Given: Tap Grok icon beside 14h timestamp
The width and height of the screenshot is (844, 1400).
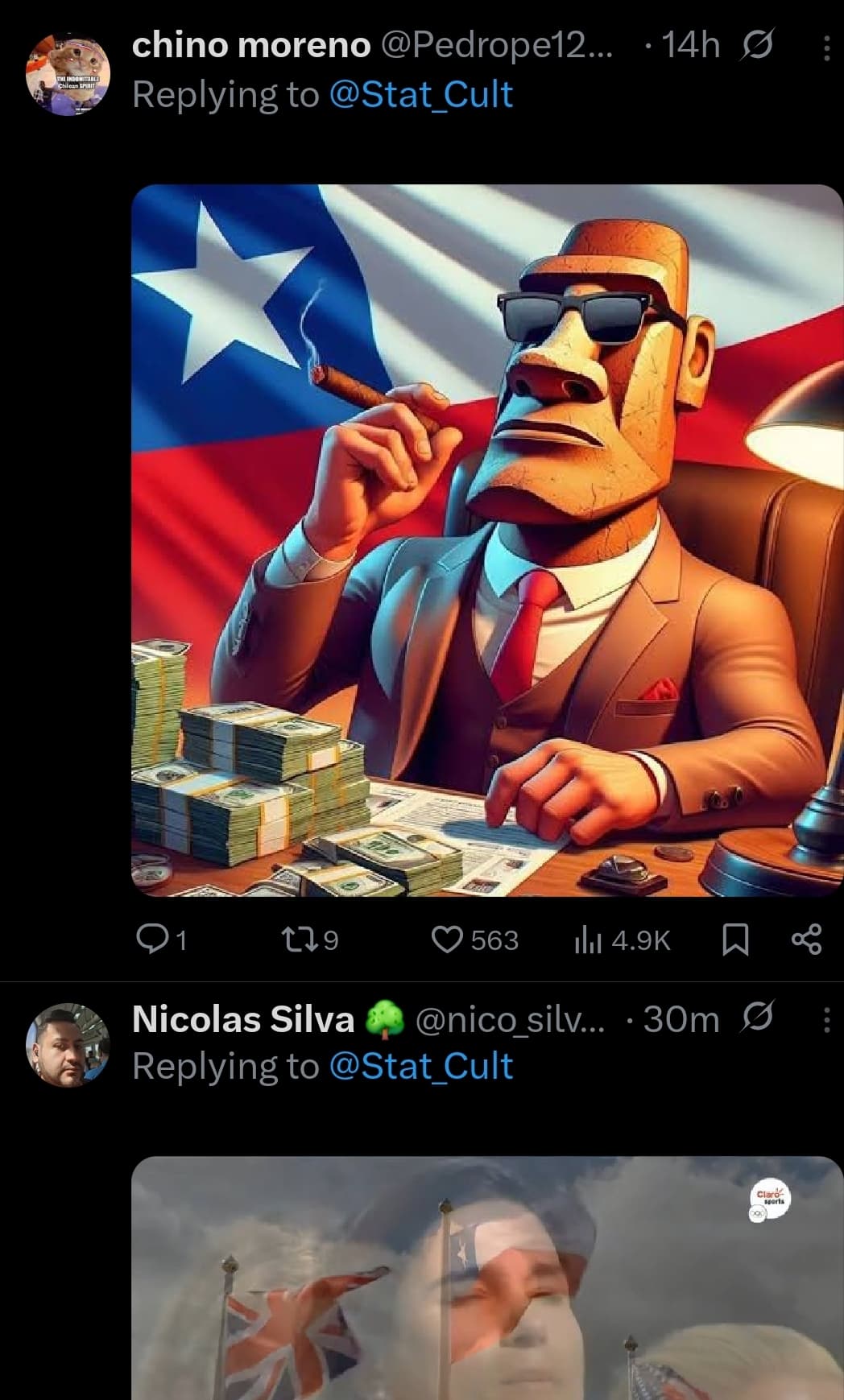Looking at the screenshot, I should point(756,45).
